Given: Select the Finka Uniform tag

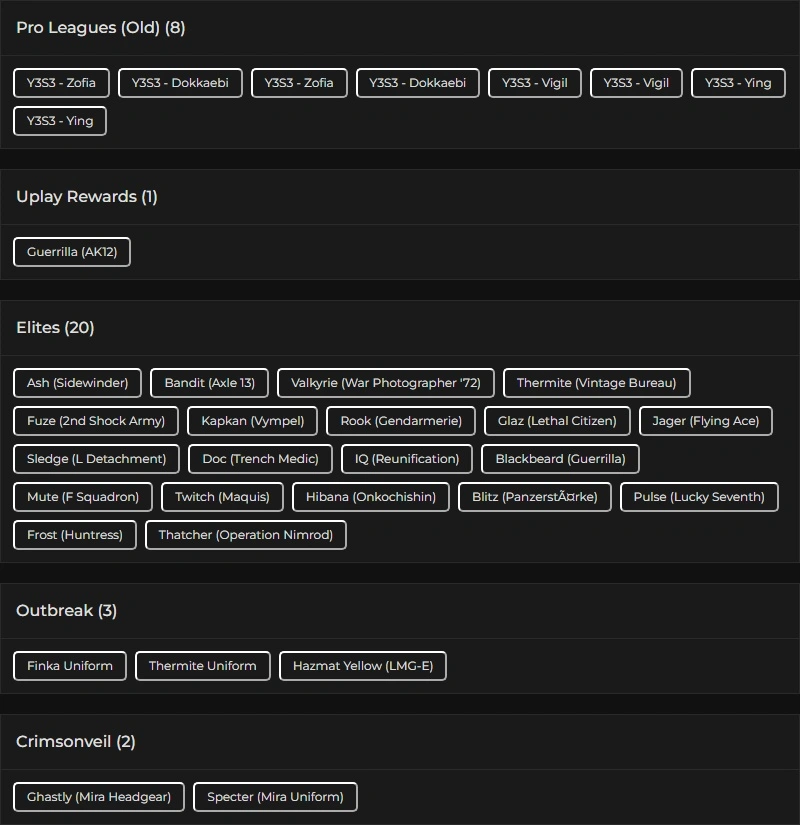Looking at the screenshot, I should pos(70,666).
